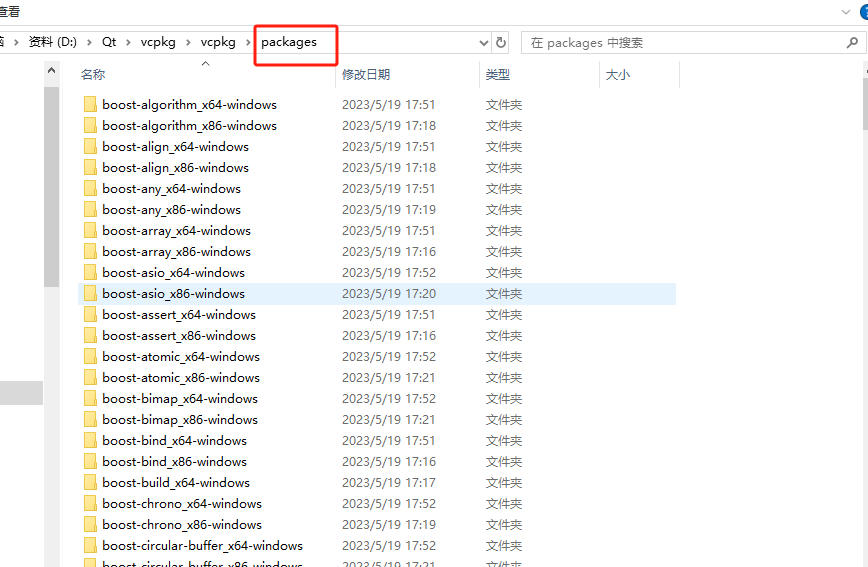Image resolution: width=868 pixels, height=567 pixels.
Task: Select the boost-bimap_x86-windows folder name
Action: tap(180, 420)
